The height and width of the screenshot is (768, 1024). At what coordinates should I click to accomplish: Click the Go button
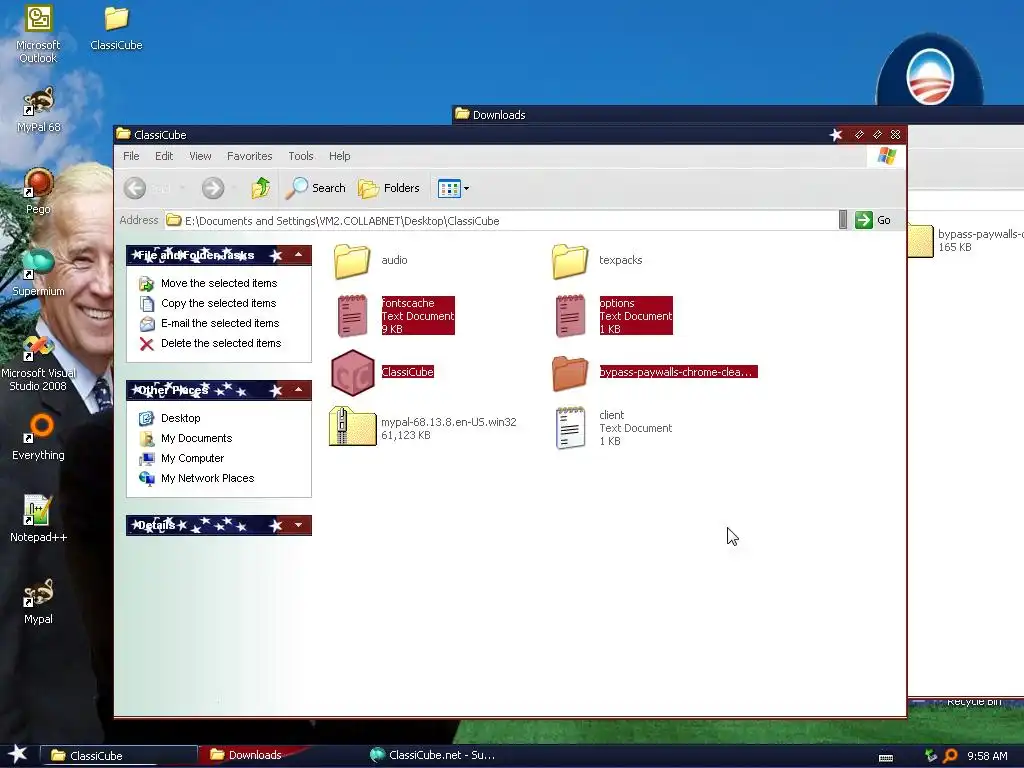click(x=872, y=220)
